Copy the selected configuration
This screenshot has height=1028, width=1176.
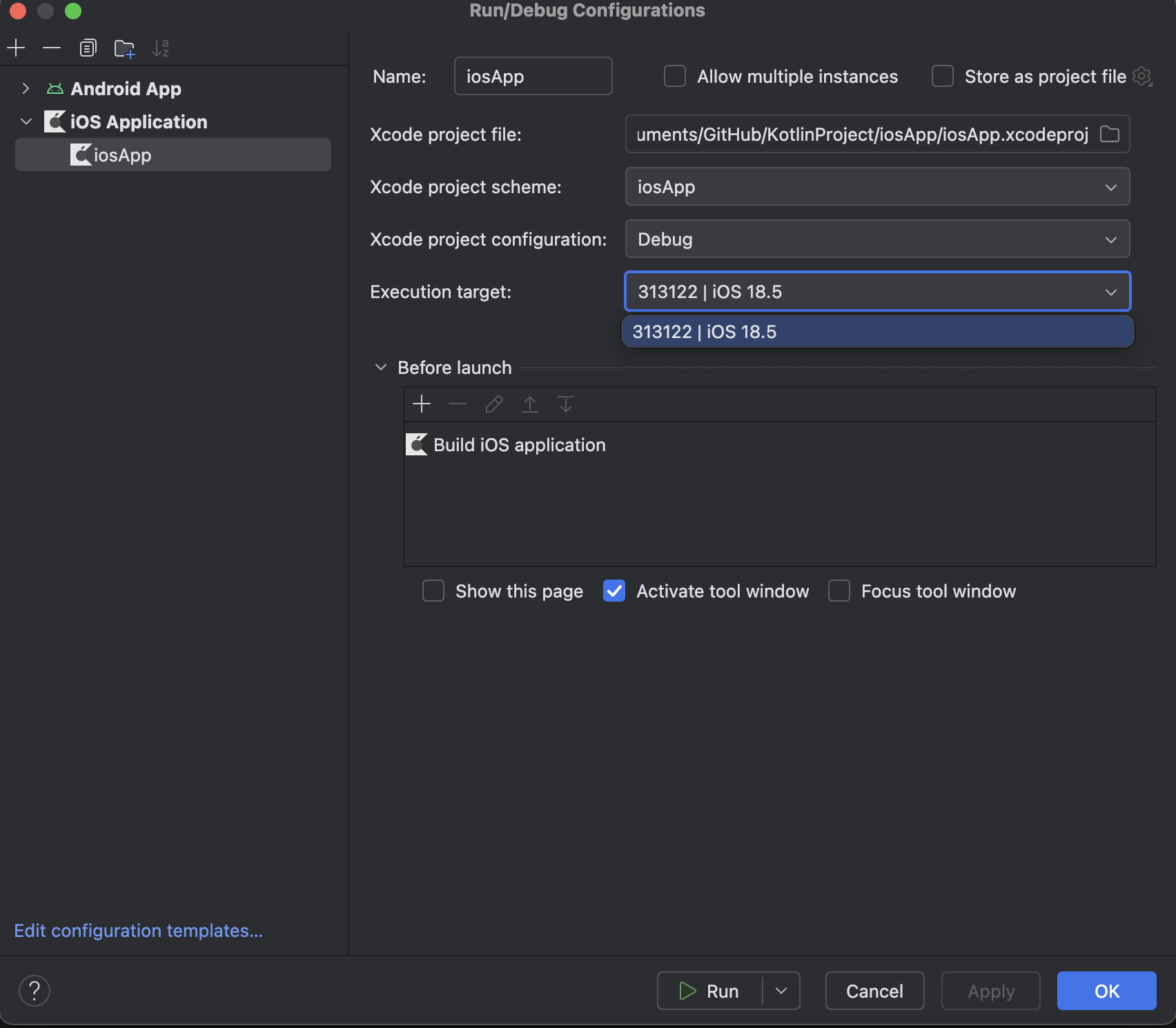pos(88,48)
